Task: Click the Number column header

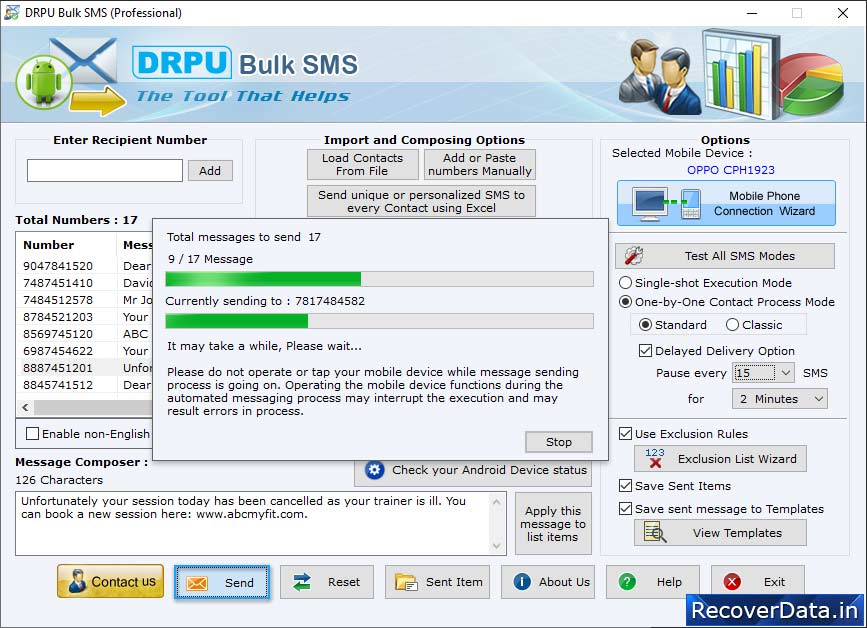Action: (66, 245)
